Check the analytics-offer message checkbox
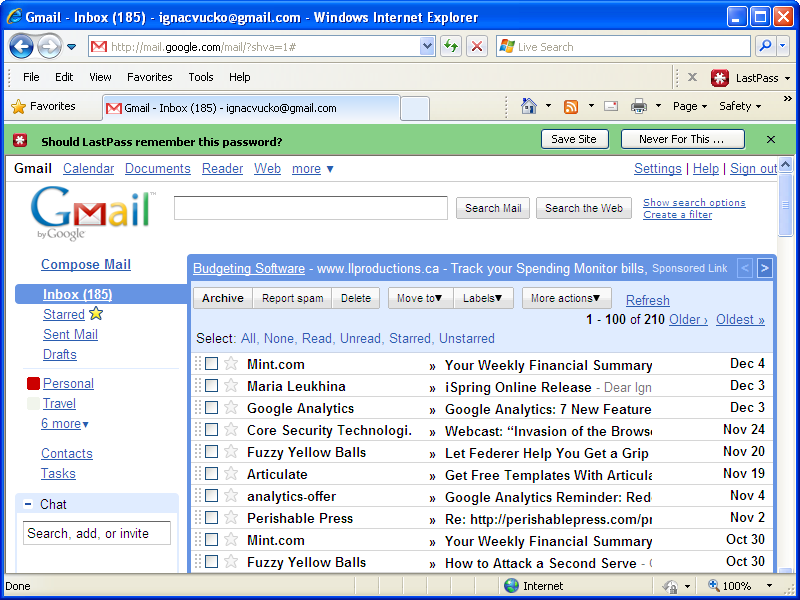The image size is (800, 600). [211, 495]
